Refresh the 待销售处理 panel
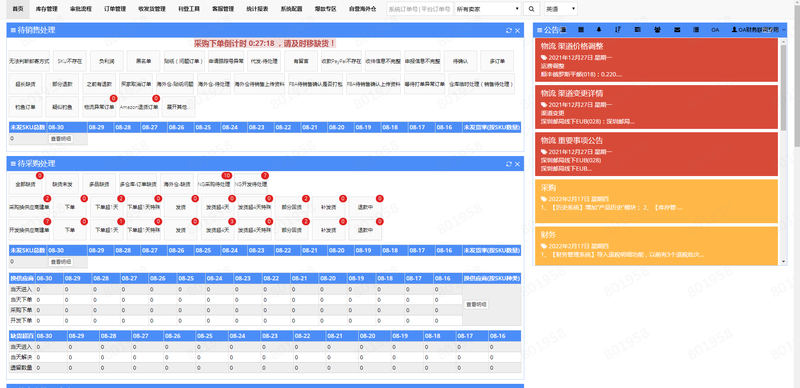 509,31
